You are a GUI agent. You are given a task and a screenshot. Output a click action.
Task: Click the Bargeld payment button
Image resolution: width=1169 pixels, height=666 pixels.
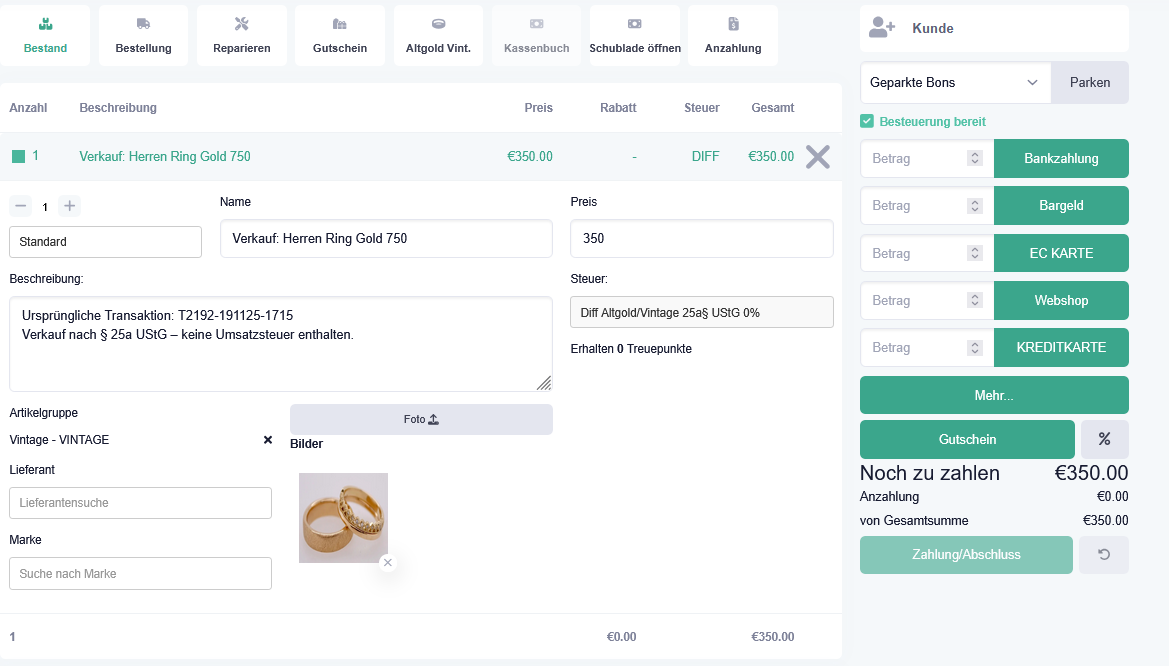point(1061,205)
